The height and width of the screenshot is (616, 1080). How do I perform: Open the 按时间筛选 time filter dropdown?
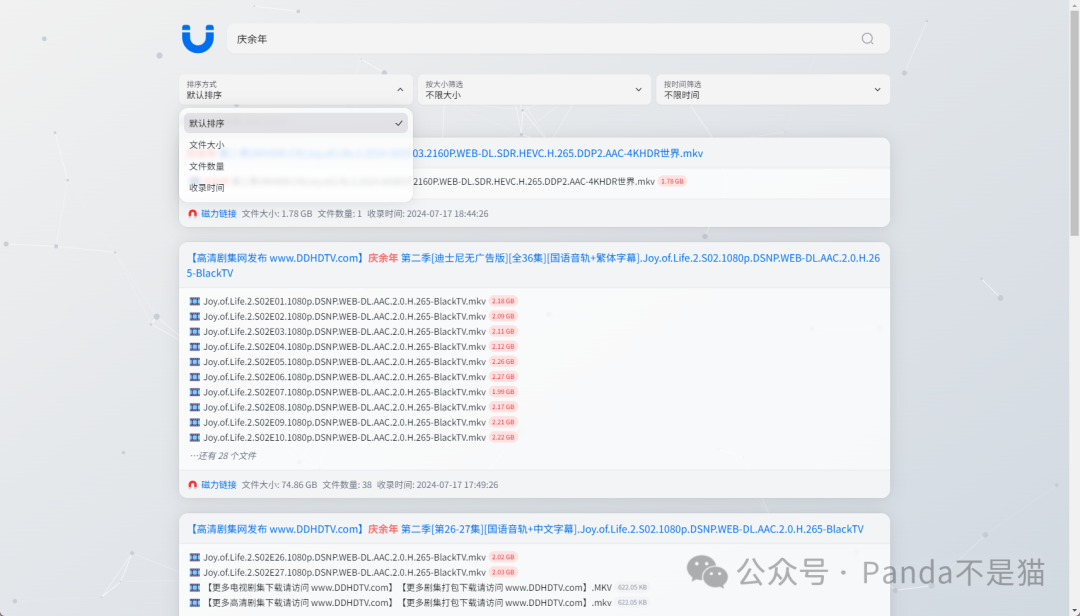click(x=773, y=90)
